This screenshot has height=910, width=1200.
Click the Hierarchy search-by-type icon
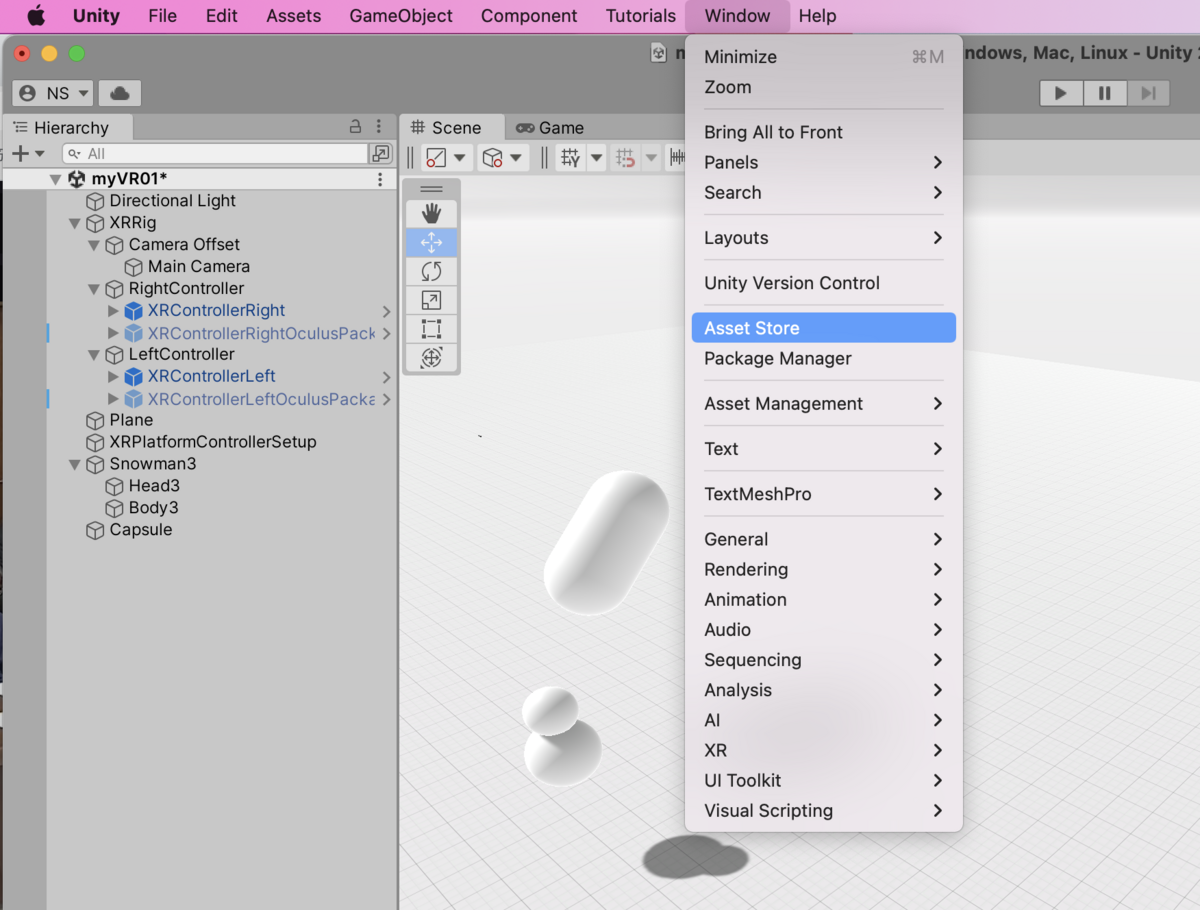click(x=380, y=153)
